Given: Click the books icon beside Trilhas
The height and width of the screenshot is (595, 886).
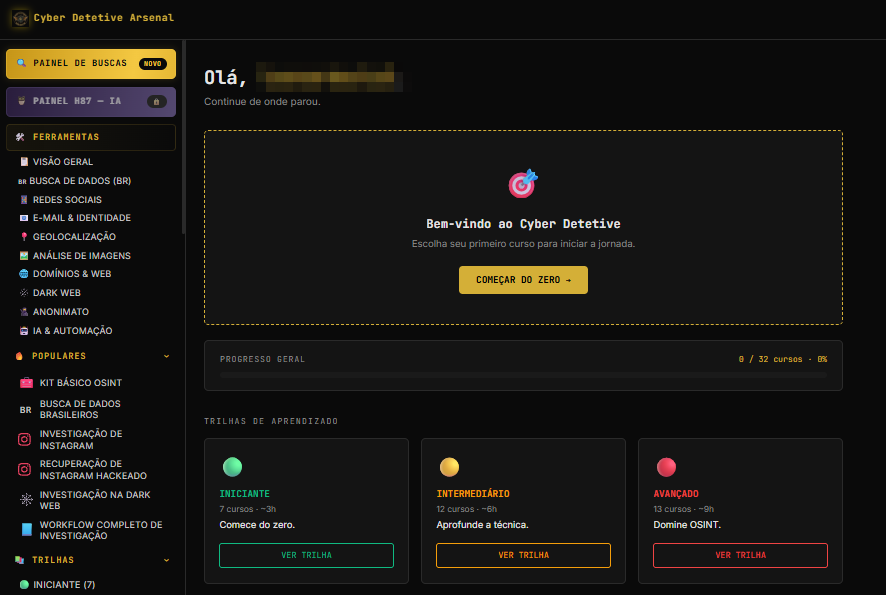Looking at the screenshot, I should 19,559.
